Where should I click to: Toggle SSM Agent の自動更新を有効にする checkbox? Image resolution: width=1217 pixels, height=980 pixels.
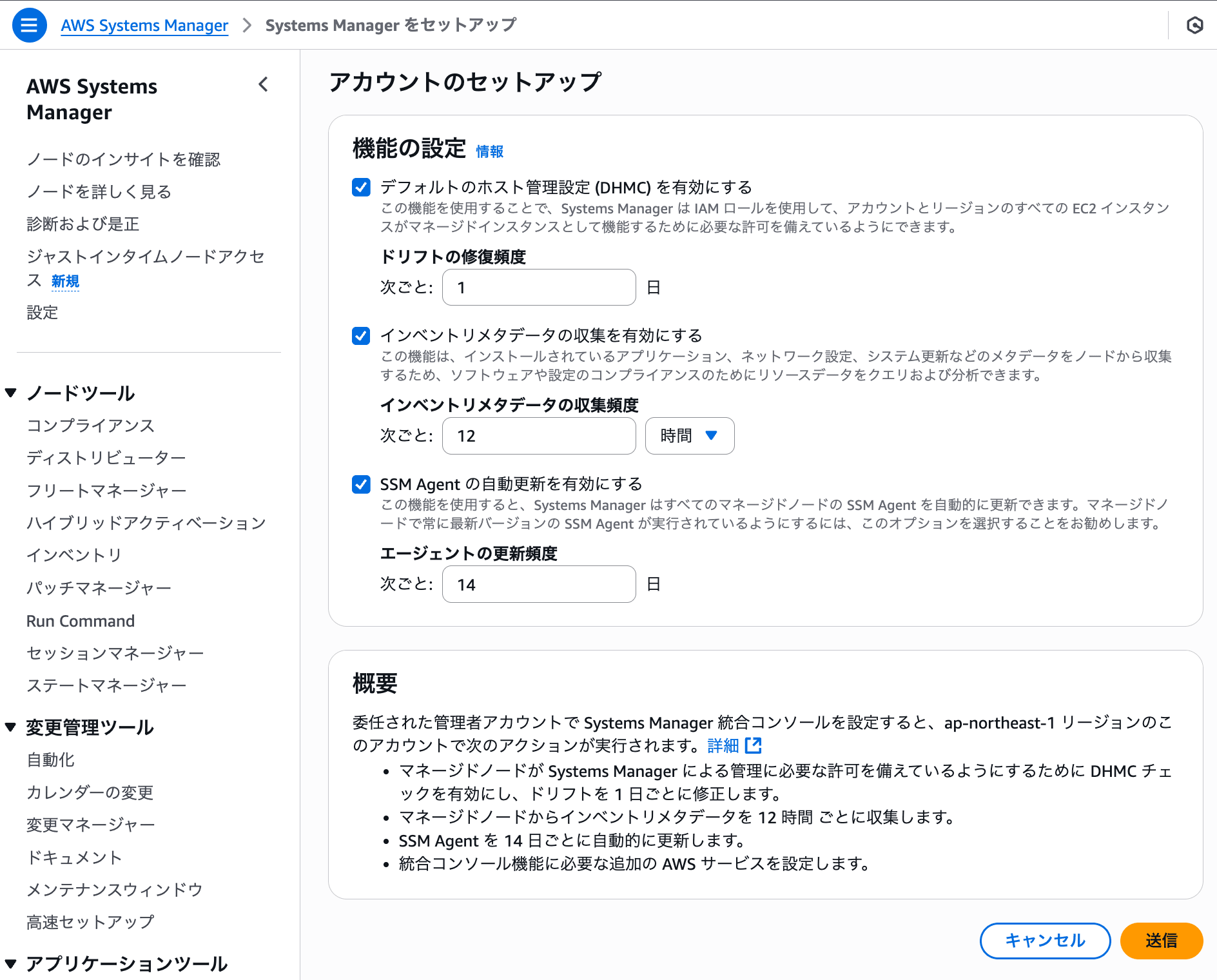tap(361, 484)
